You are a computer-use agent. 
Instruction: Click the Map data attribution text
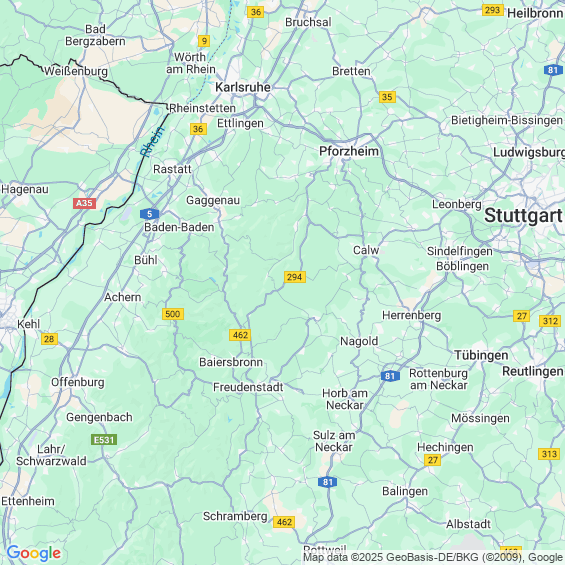tap(433, 557)
